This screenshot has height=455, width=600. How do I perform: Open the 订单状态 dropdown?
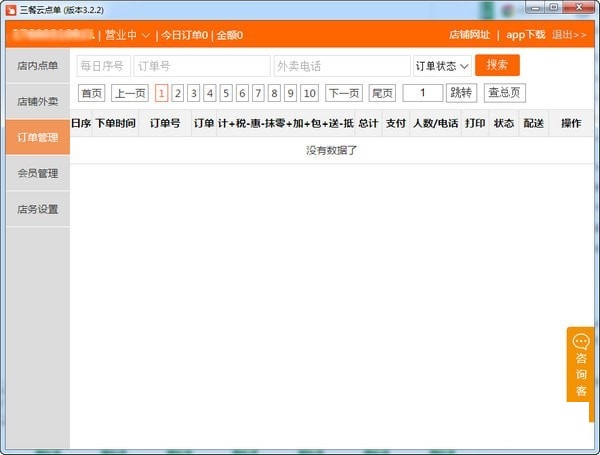[x=442, y=66]
